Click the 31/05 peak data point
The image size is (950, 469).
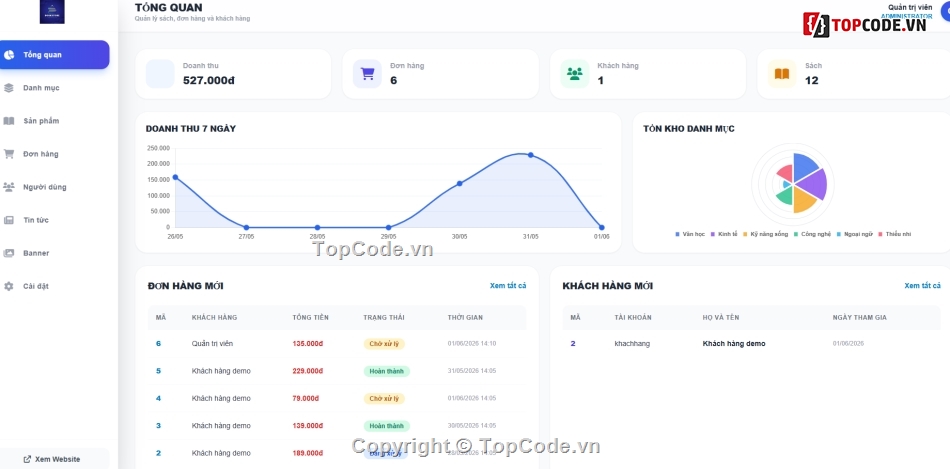[530, 155]
